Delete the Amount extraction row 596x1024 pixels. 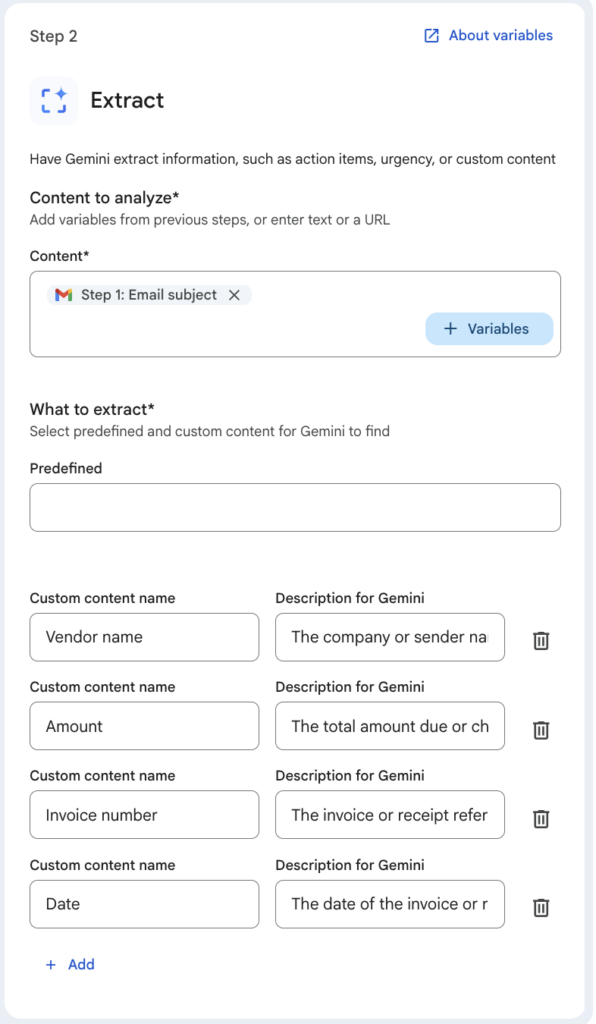coord(541,729)
